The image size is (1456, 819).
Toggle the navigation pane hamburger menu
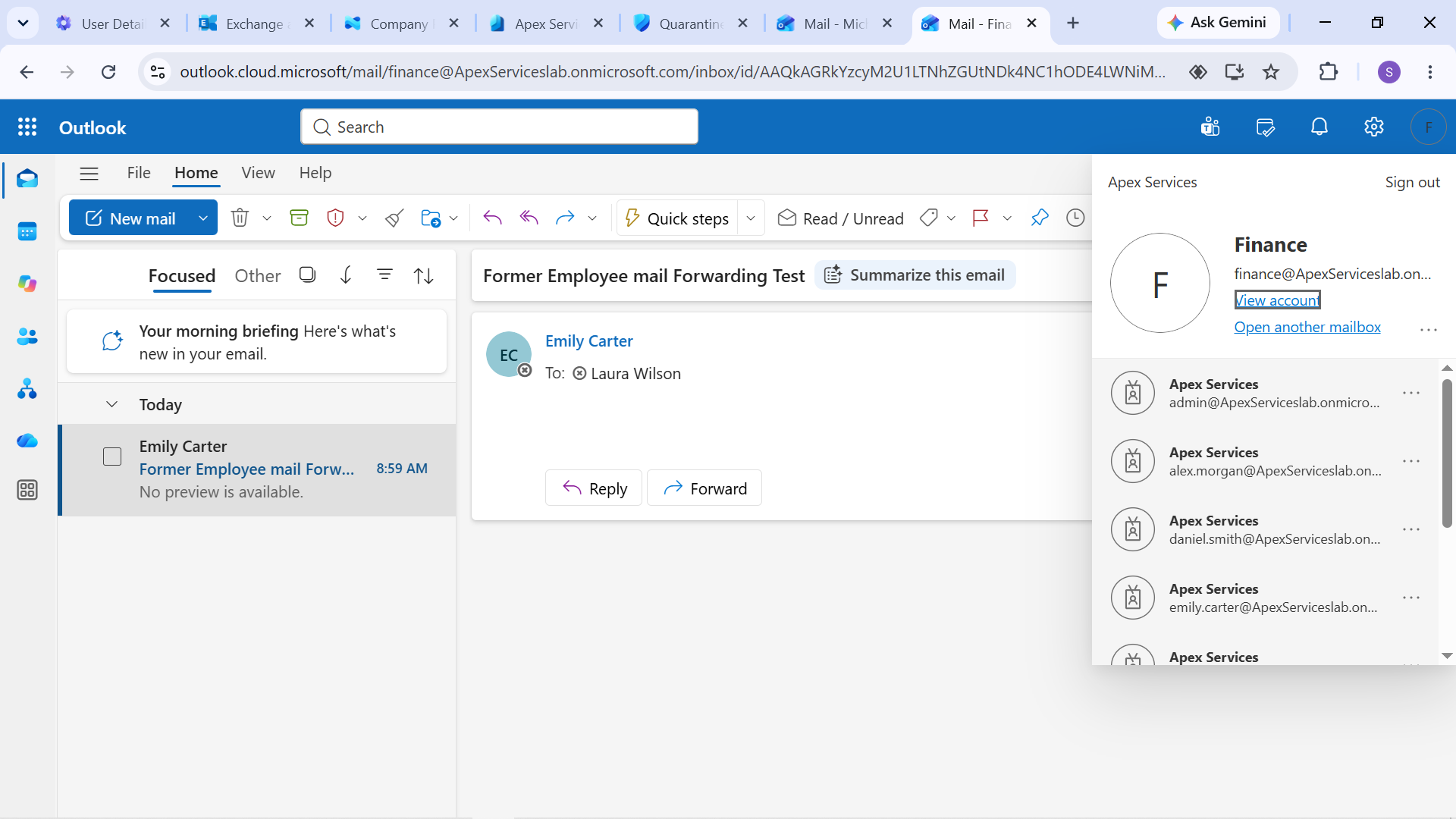pos(89,174)
